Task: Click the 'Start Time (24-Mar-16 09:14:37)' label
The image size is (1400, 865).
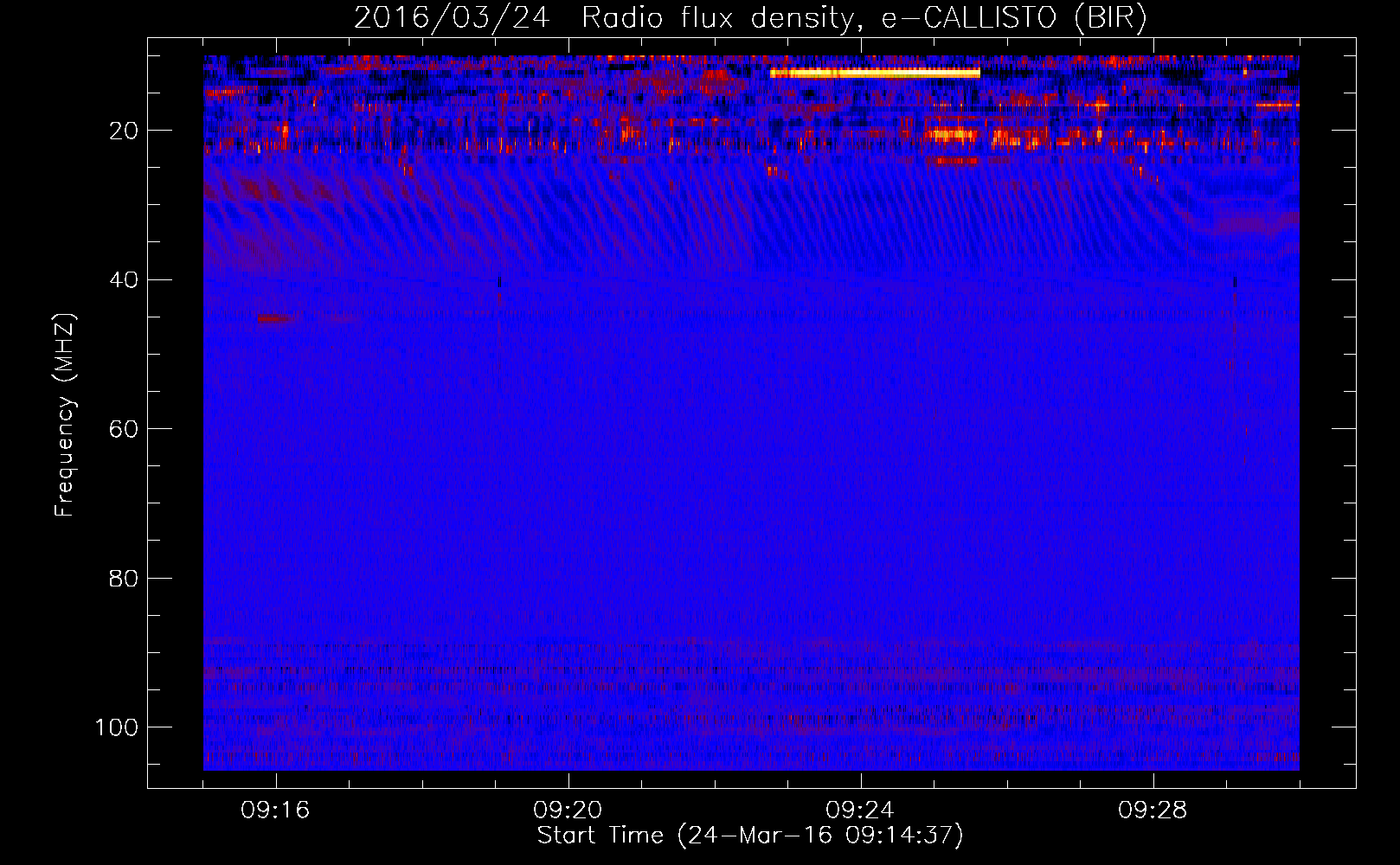Action: click(x=750, y=836)
